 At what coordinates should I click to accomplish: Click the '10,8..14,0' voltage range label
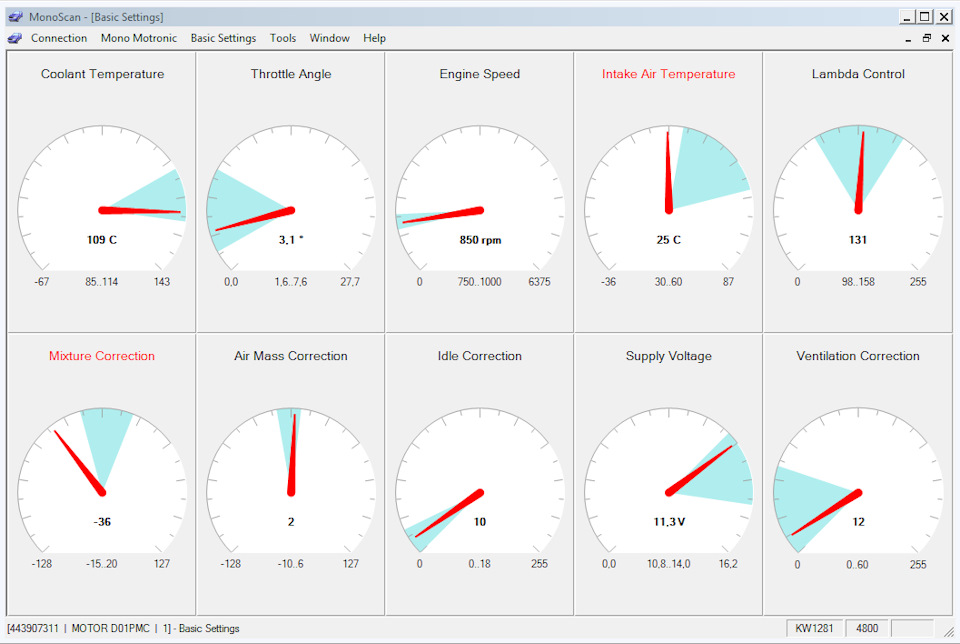669,564
